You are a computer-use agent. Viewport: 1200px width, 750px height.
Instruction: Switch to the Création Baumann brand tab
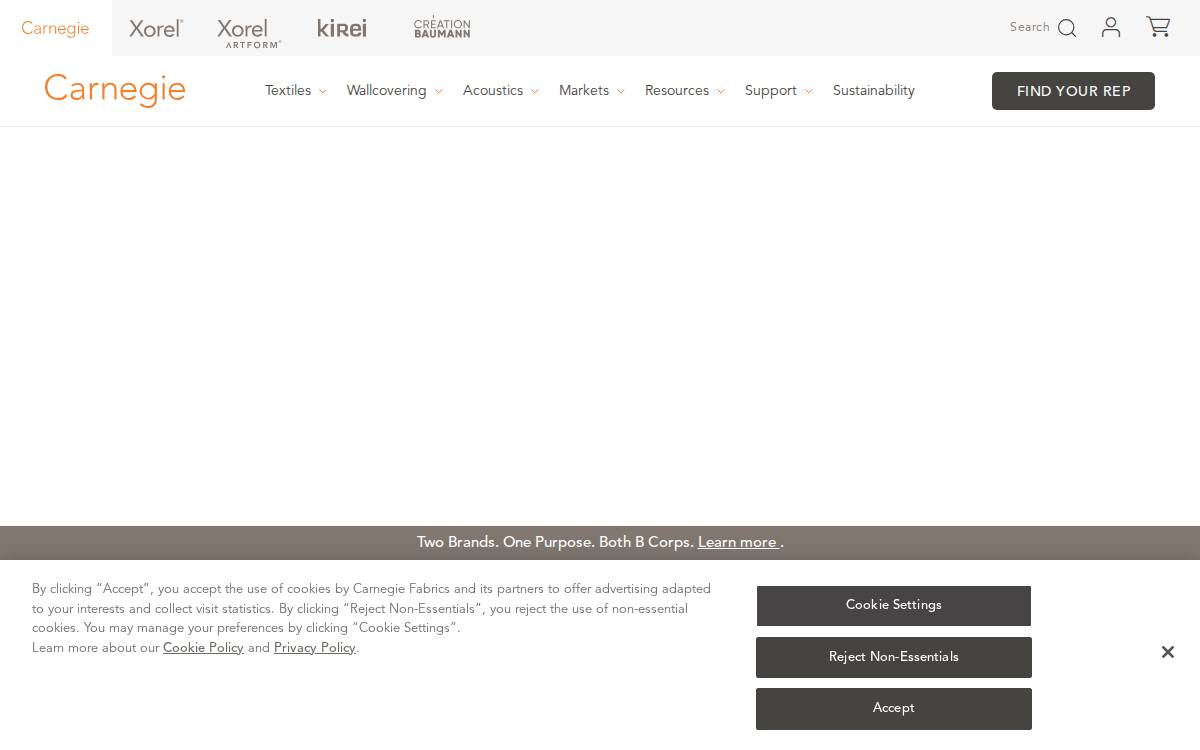click(442, 28)
